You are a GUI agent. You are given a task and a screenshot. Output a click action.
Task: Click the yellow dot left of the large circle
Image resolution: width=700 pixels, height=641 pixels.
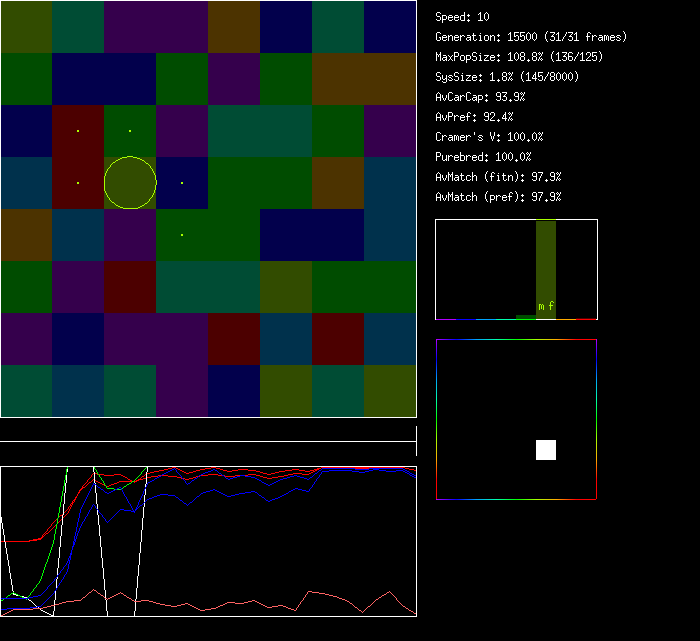[78, 183]
